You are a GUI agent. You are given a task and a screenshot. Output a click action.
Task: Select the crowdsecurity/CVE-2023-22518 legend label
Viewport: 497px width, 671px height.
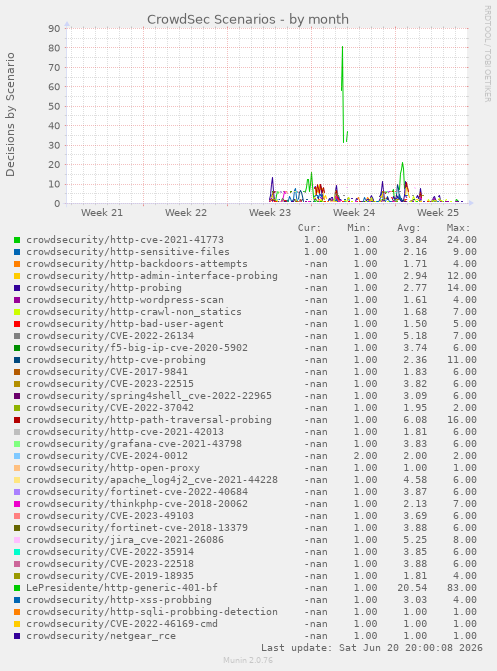(x=110, y=564)
